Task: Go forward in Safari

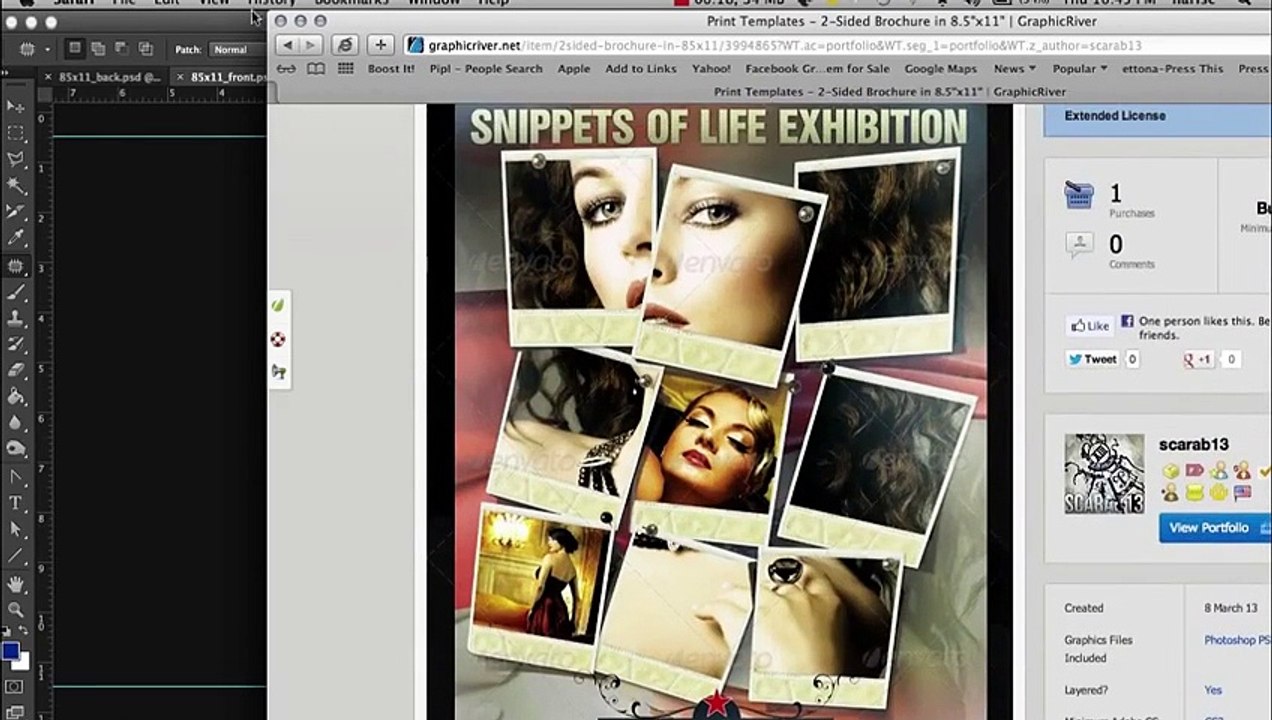Action: [310, 45]
